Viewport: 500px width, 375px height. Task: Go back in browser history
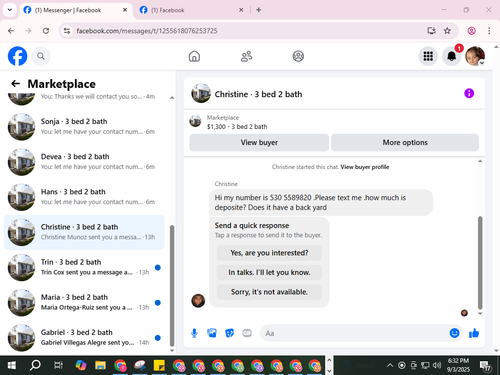11,31
